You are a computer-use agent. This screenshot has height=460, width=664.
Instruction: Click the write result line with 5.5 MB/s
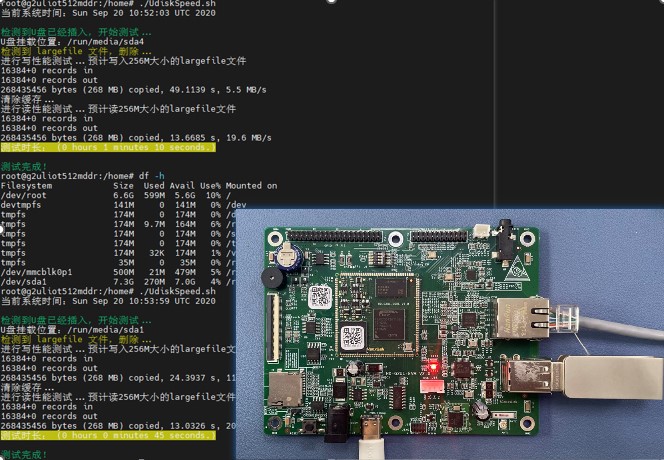coord(134,90)
